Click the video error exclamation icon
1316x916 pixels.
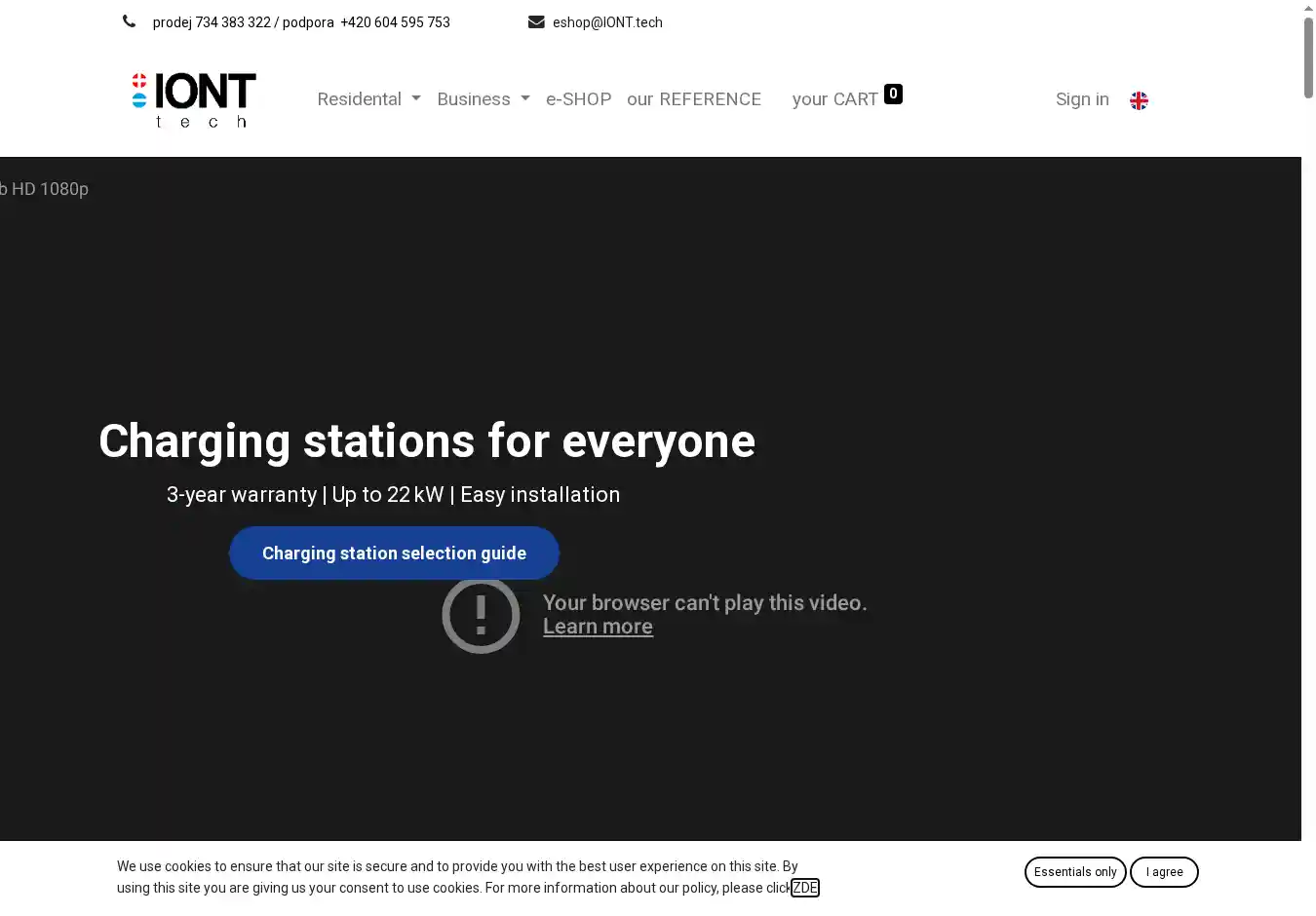coord(481,615)
